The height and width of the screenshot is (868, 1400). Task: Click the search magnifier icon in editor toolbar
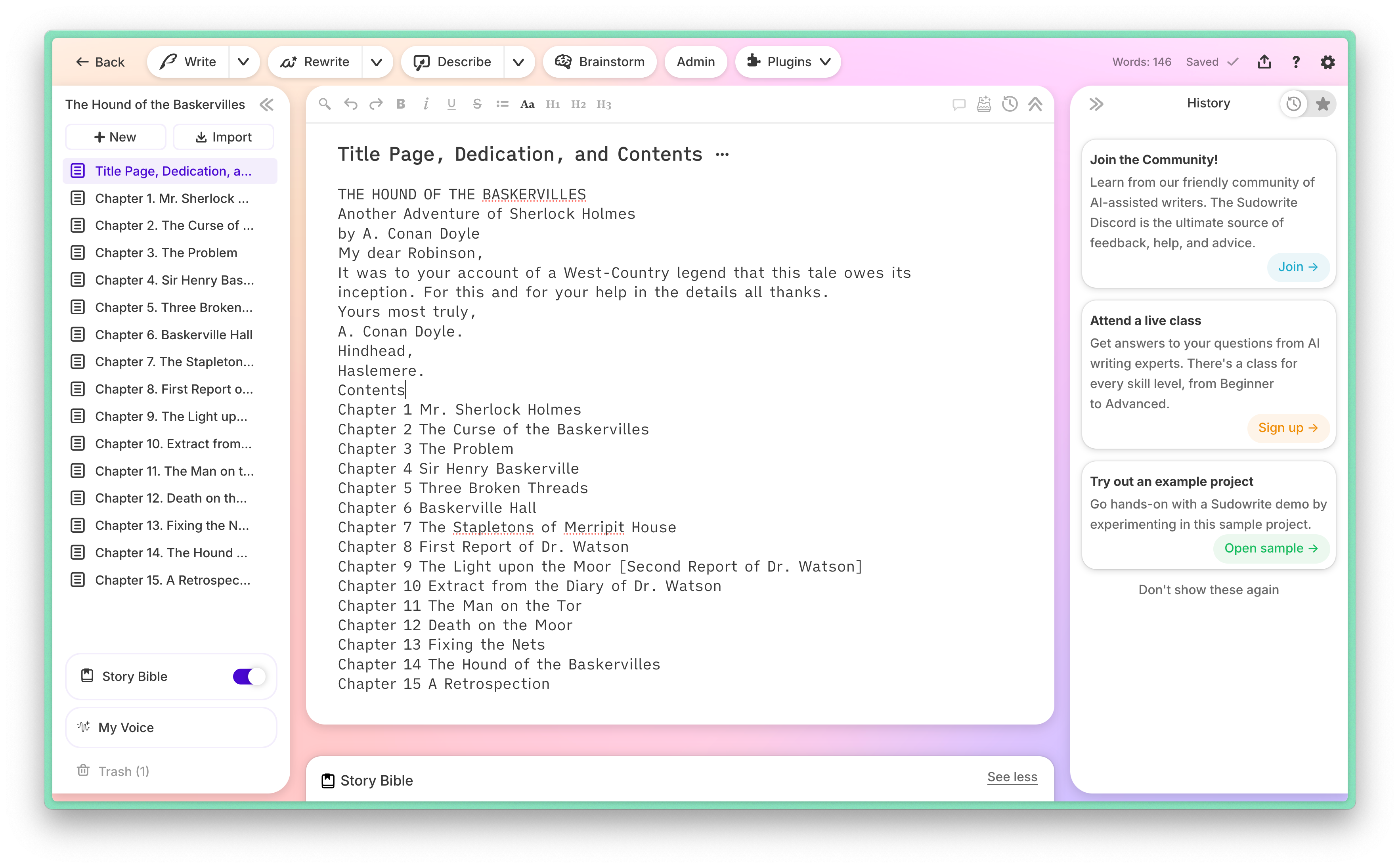point(325,104)
